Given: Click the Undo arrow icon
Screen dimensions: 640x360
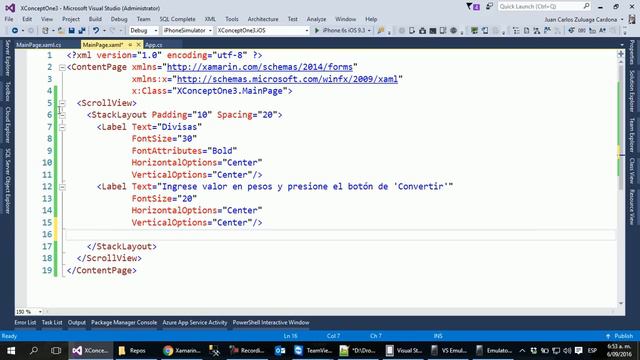Looking at the screenshot, I should click(96, 31).
